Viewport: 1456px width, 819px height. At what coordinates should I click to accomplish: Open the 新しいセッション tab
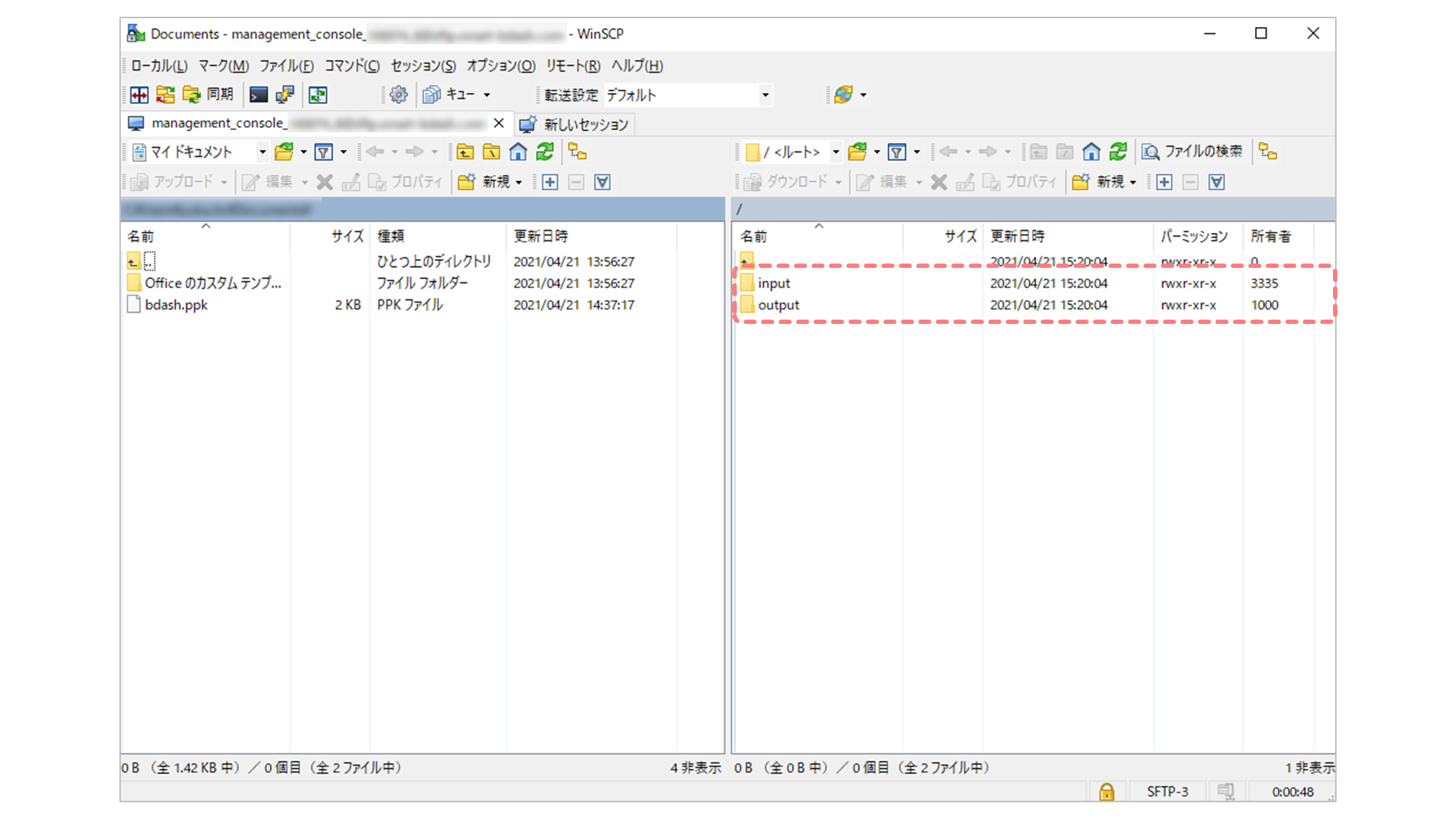click(x=574, y=124)
